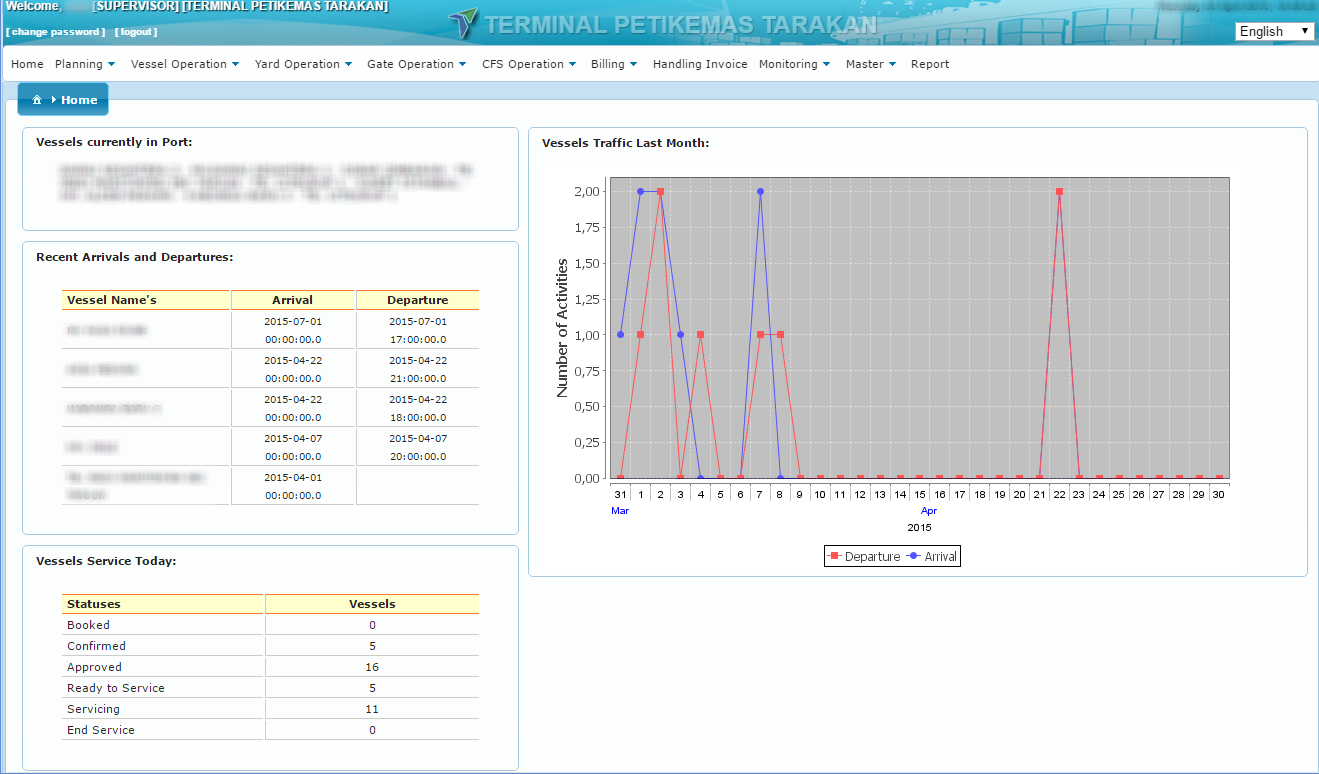Screen dimensions: 1319x774
Task: Click the Number of Activities axis label
Action: (x=562, y=328)
